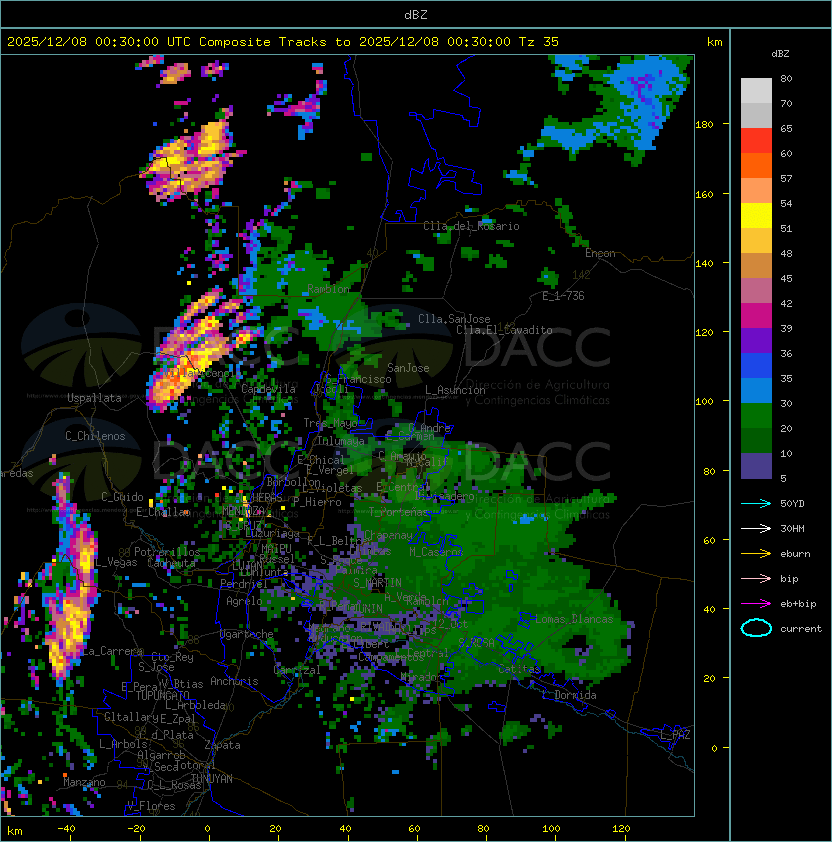
Task: Click the 'Potrerillos' place label
Action: pos(167,552)
